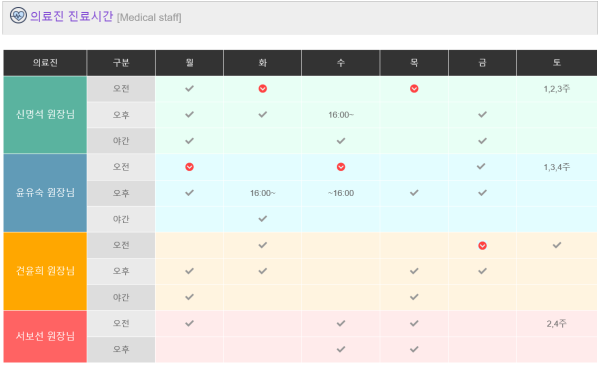The width and height of the screenshot is (600, 366).
Task: Click the "1,2,3주" Saturday cell
Action: (557, 89)
